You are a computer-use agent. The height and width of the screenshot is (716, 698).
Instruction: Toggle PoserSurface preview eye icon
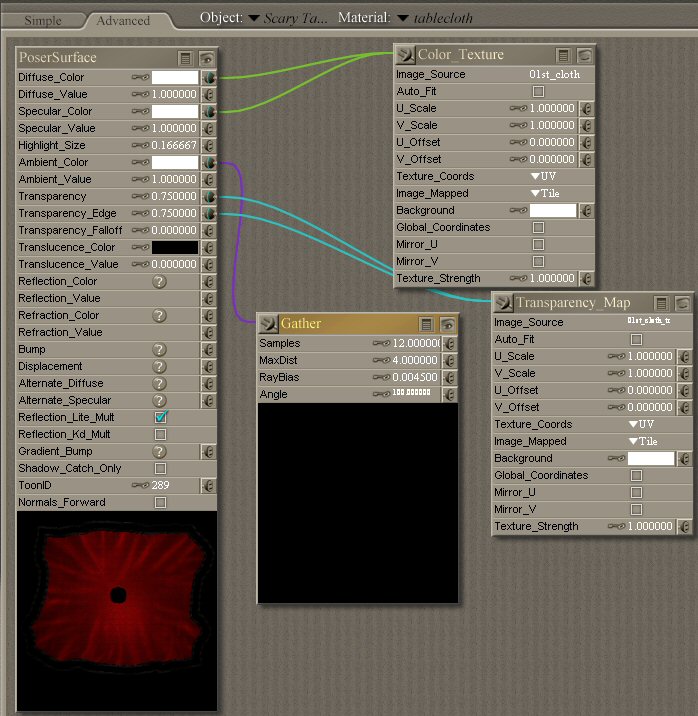tap(207, 58)
